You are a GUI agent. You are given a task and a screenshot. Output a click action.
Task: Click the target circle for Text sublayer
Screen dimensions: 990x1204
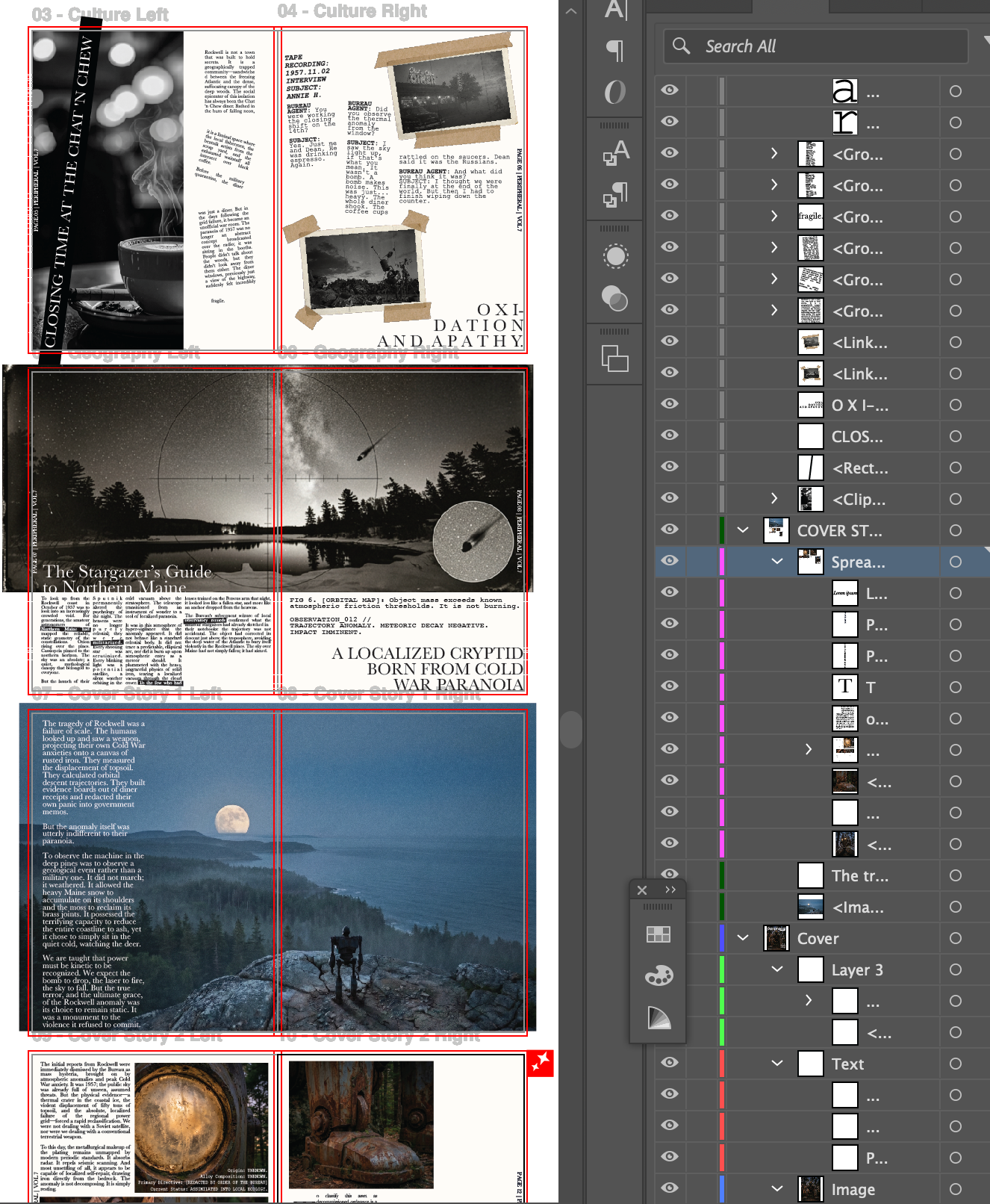coord(956,1064)
